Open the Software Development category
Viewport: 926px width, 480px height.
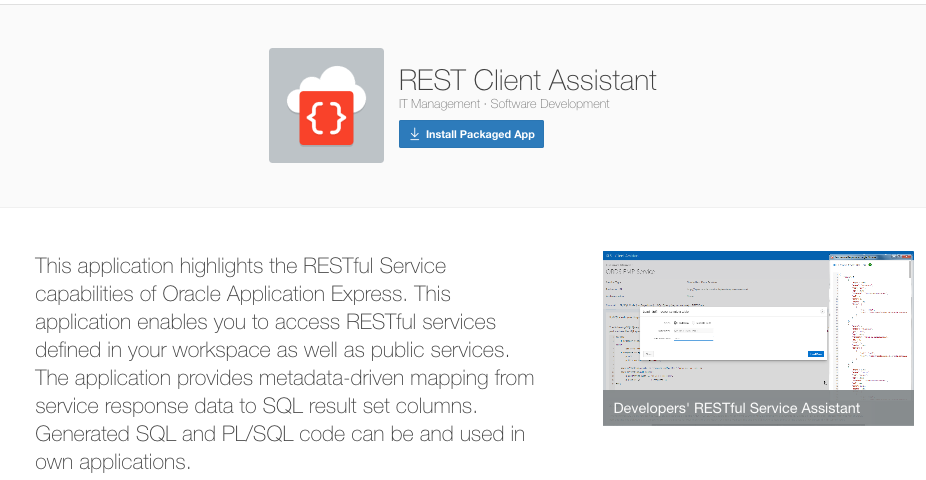click(549, 104)
